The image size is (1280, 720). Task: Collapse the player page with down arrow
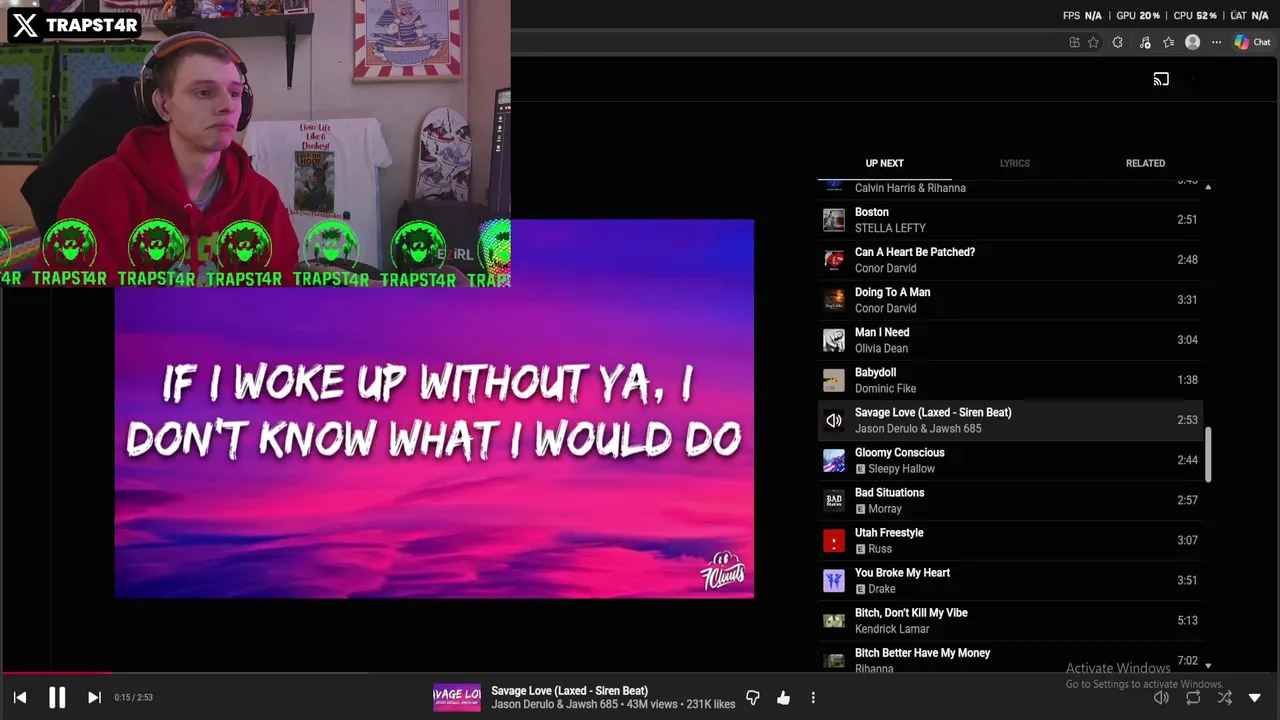tap(1255, 697)
